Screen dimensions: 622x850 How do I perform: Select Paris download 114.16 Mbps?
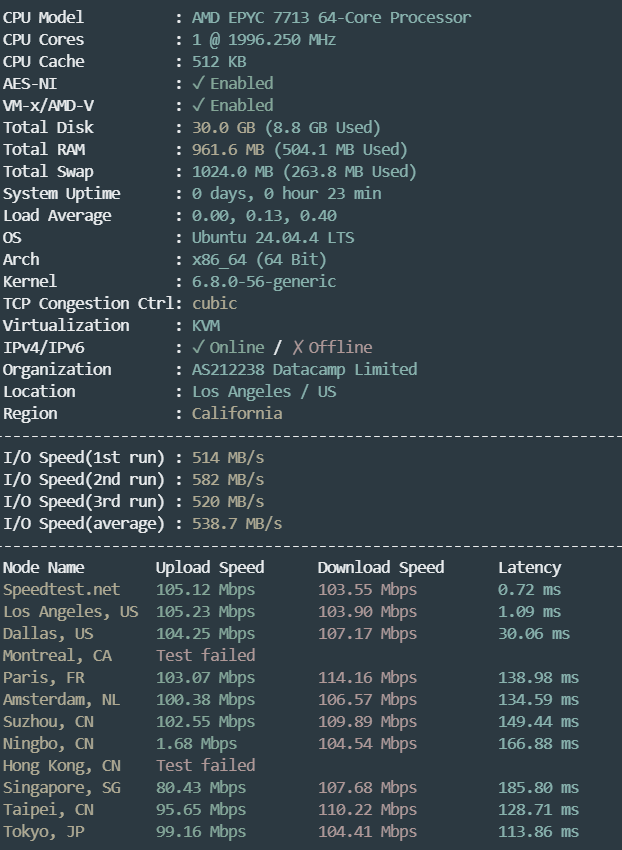pyautogui.click(x=367, y=678)
